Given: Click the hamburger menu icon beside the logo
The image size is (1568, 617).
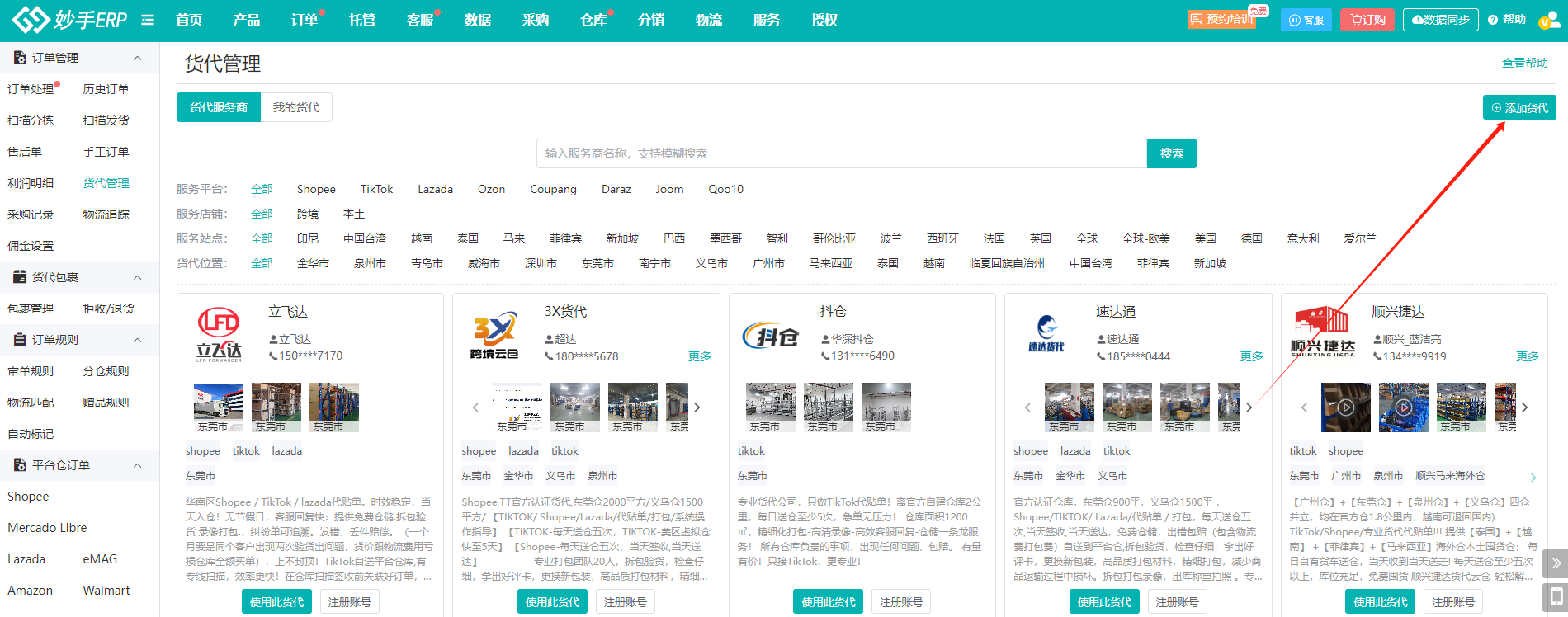Looking at the screenshot, I should [148, 20].
